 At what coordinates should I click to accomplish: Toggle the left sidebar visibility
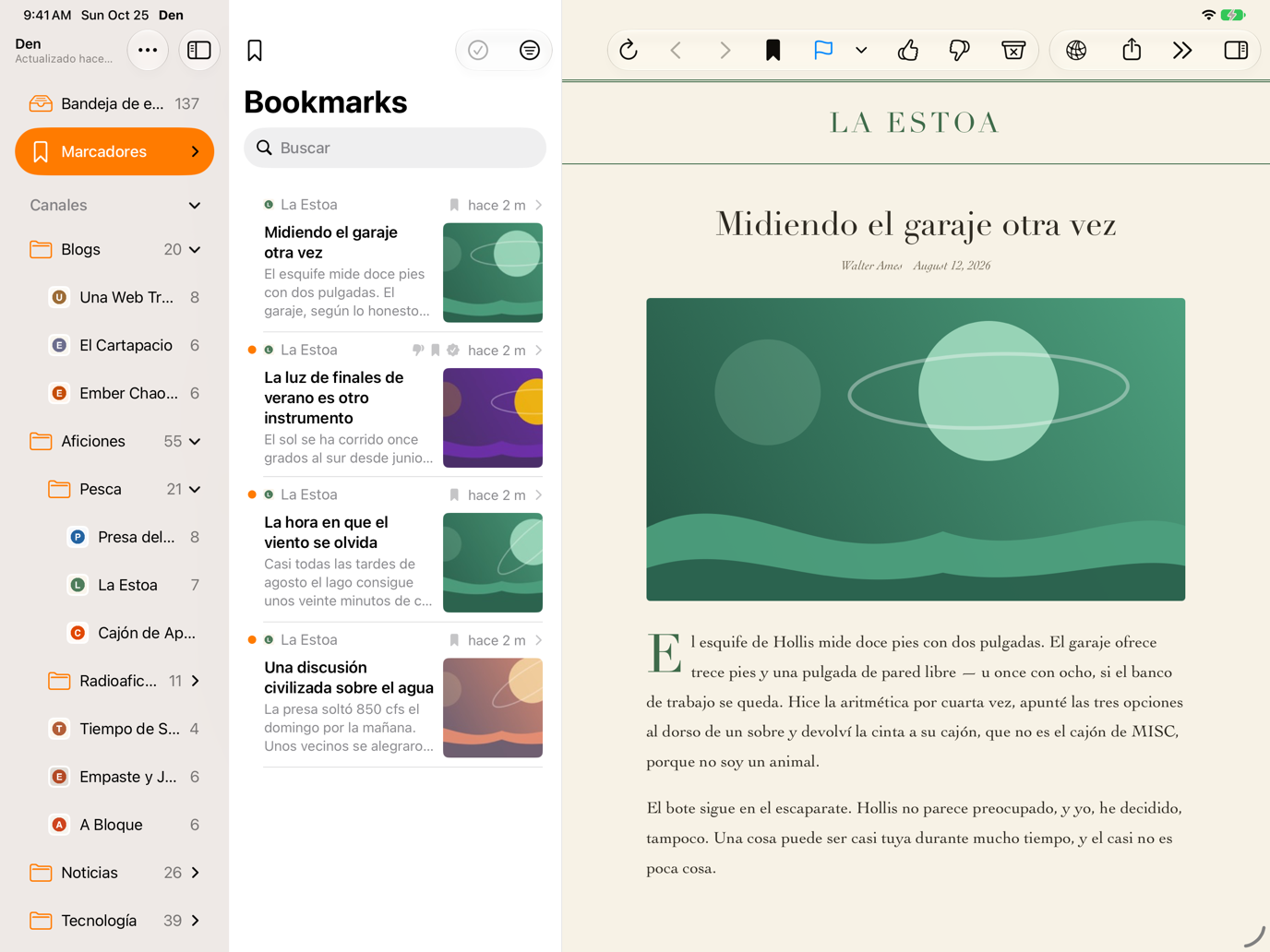(199, 50)
